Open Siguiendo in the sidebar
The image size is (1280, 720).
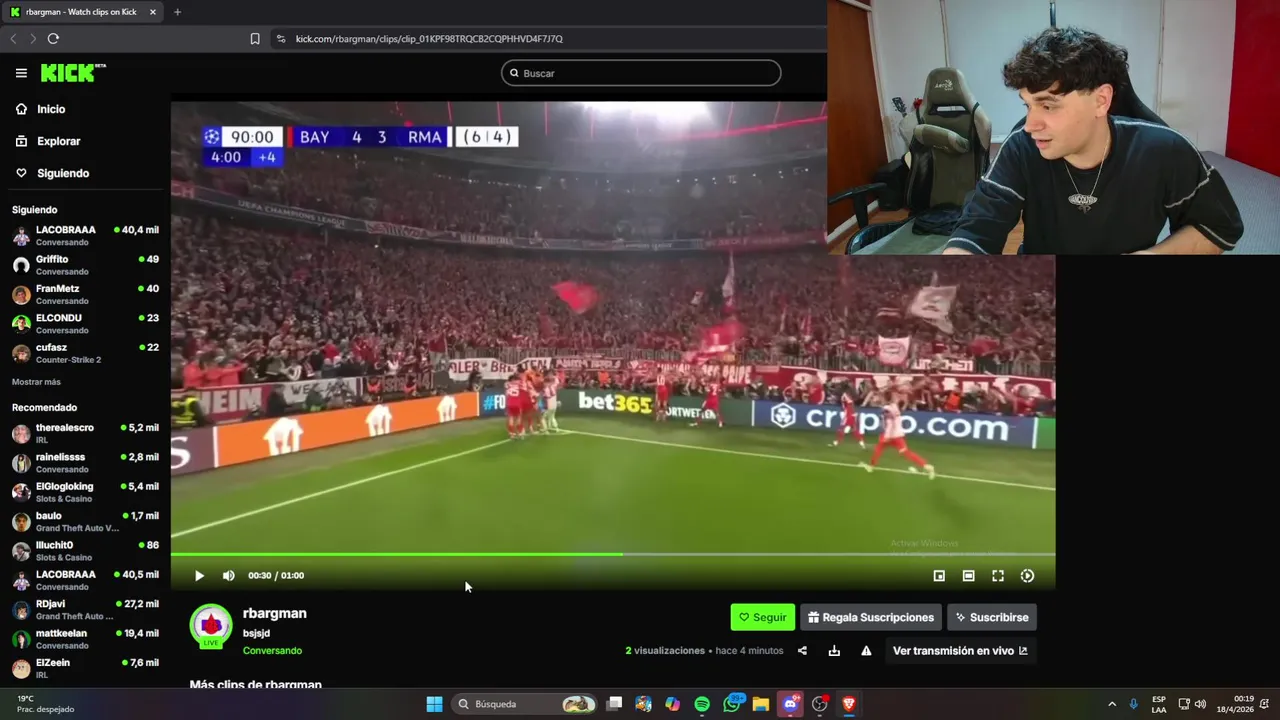(x=62, y=173)
